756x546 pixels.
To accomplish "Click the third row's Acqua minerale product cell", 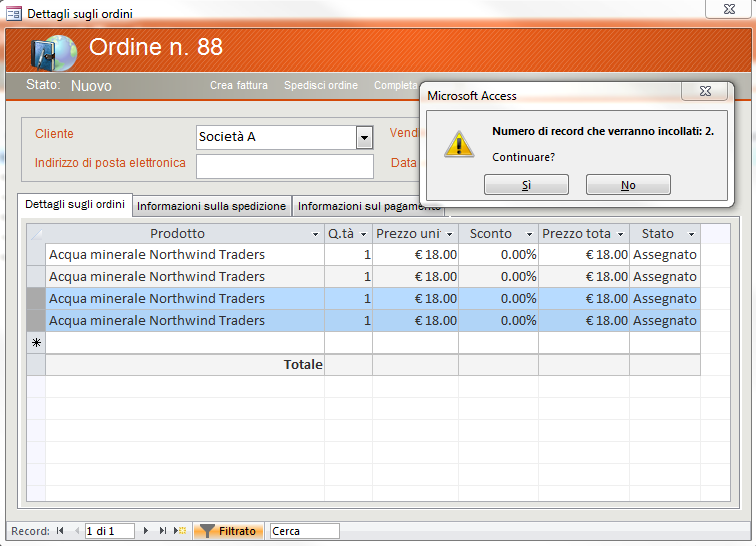I will point(185,299).
